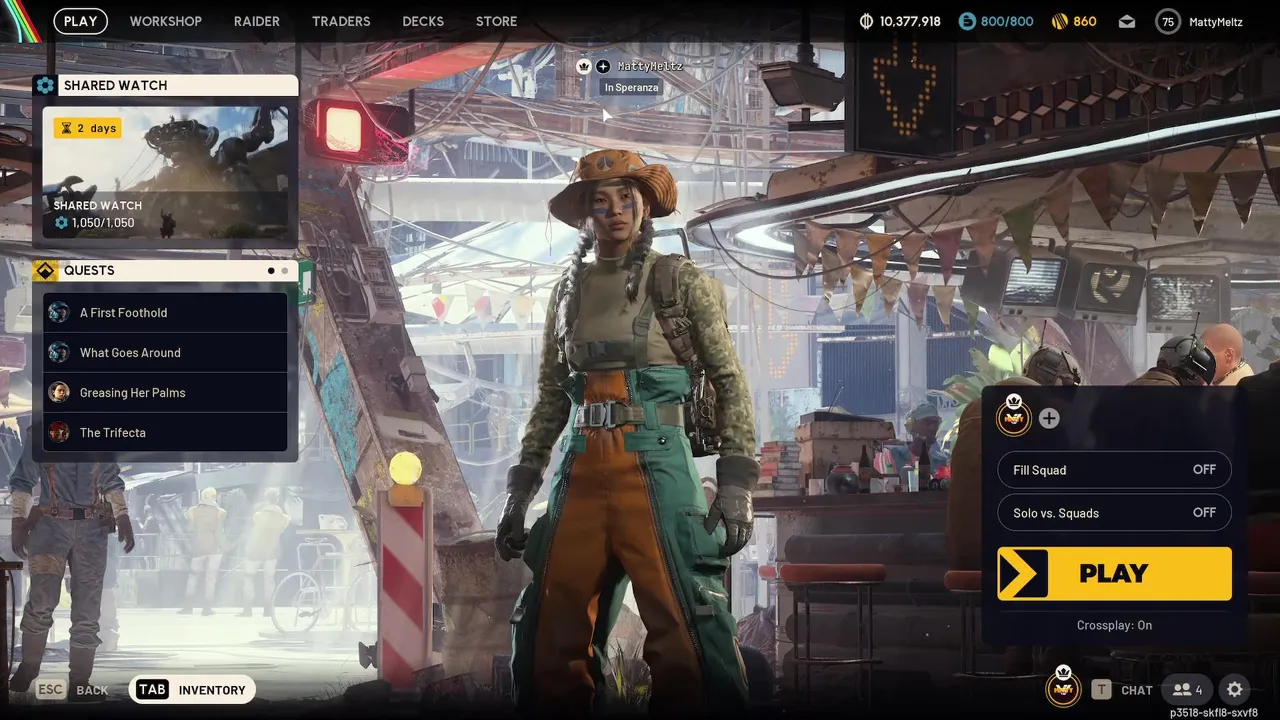Open the settings gear icon
The height and width of the screenshot is (720, 1280).
point(1235,689)
